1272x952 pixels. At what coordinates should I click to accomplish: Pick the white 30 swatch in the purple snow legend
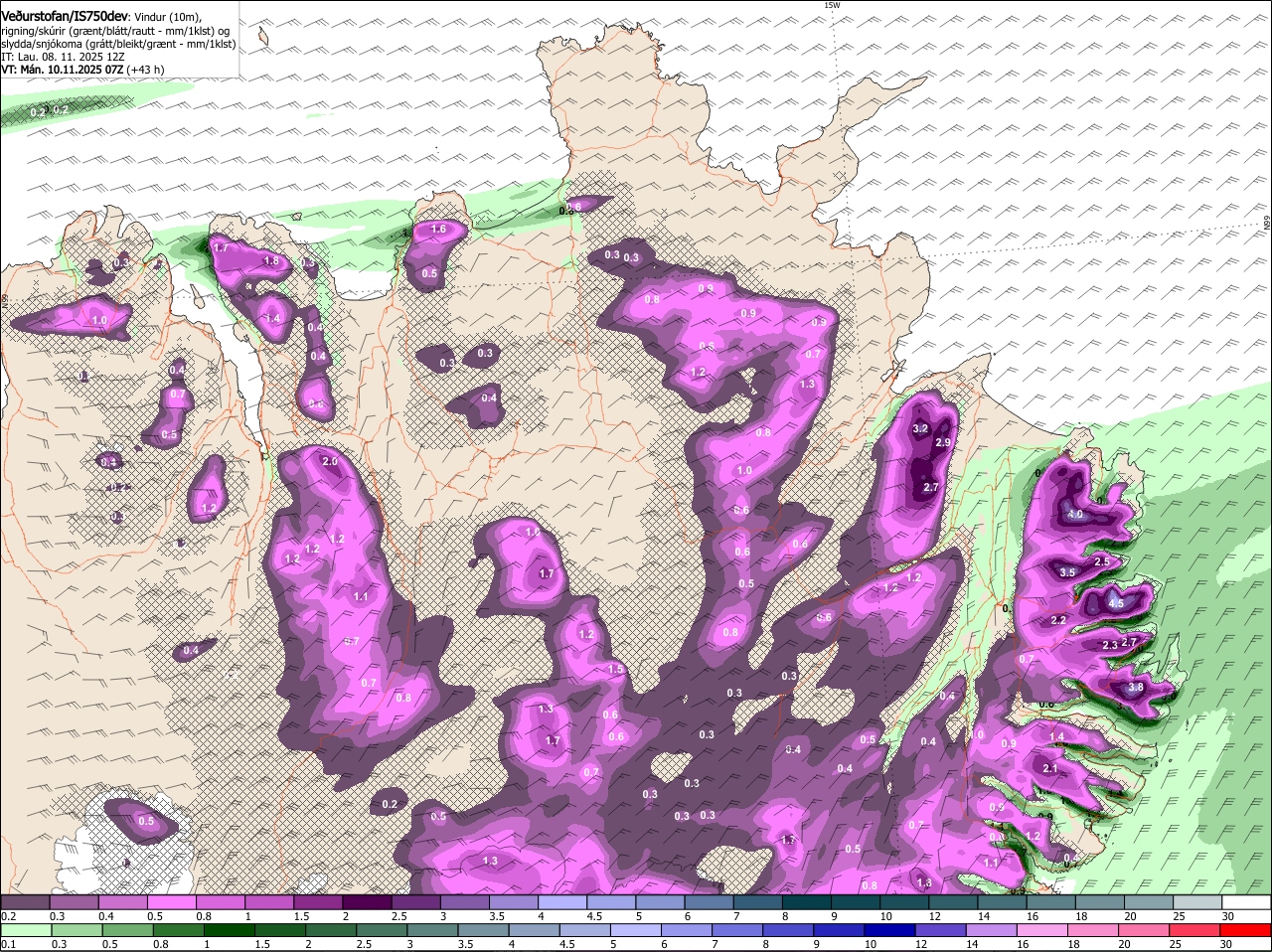[1247, 902]
